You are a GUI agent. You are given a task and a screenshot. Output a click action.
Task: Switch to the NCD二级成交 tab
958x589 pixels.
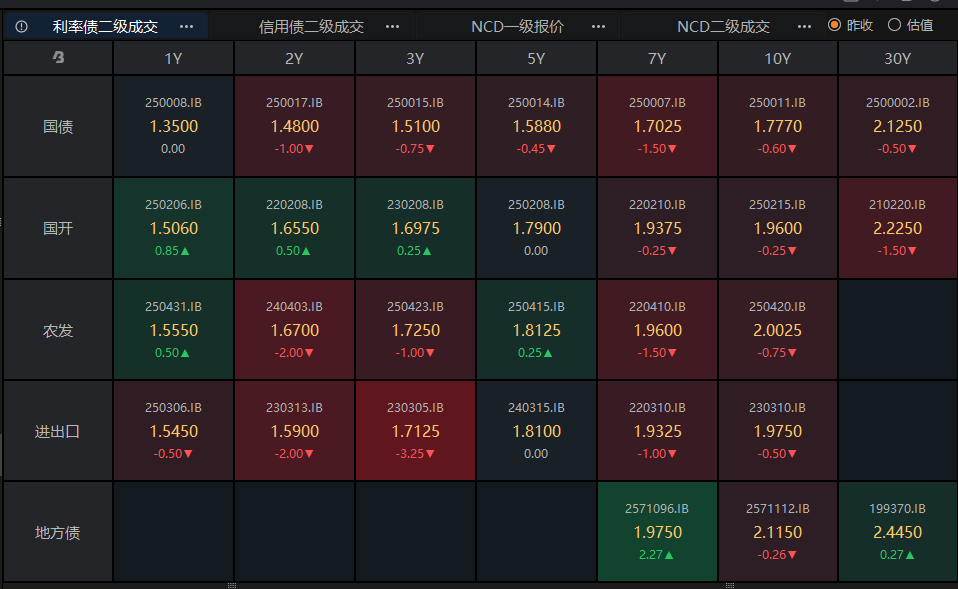pyautogui.click(x=723, y=26)
